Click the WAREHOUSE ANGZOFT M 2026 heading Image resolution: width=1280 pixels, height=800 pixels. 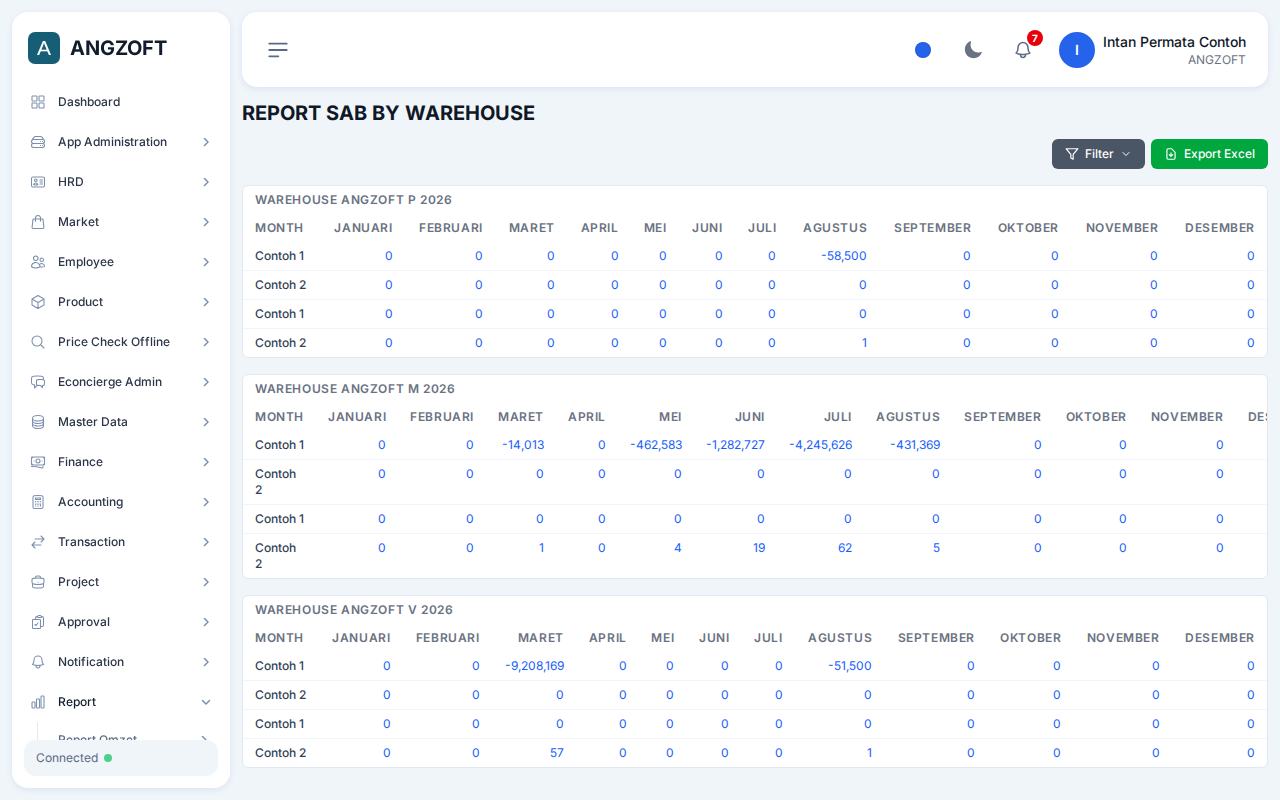click(355, 389)
